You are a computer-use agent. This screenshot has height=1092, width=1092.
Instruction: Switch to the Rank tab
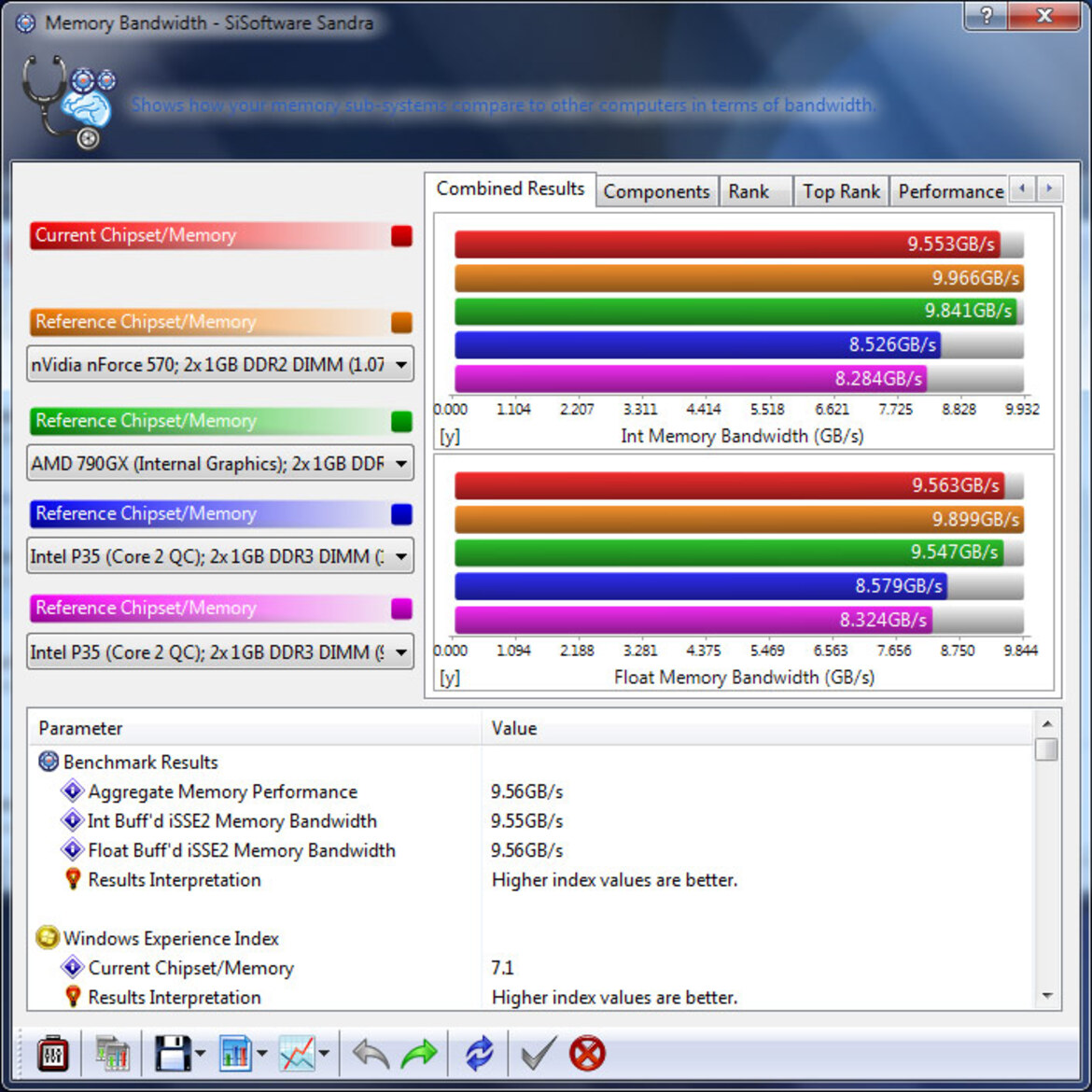tap(755, 191)
